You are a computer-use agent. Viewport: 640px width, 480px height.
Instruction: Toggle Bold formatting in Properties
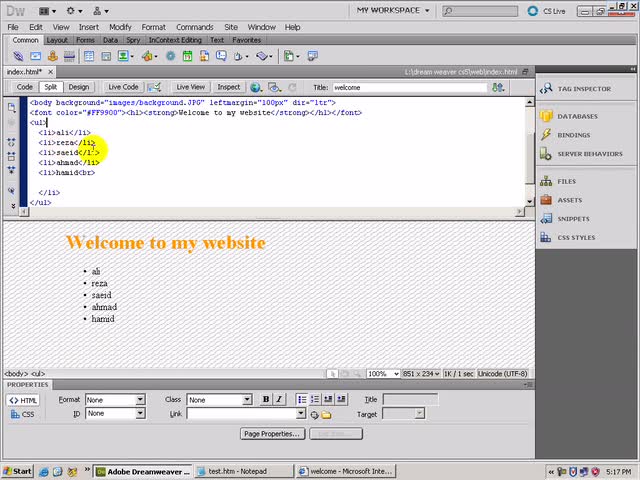click(266, 399)
